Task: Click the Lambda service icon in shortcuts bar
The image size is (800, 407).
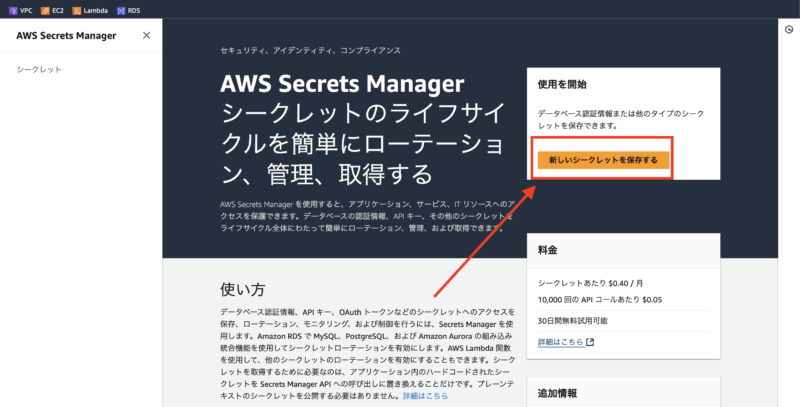Action: click(x=77, y=11)
